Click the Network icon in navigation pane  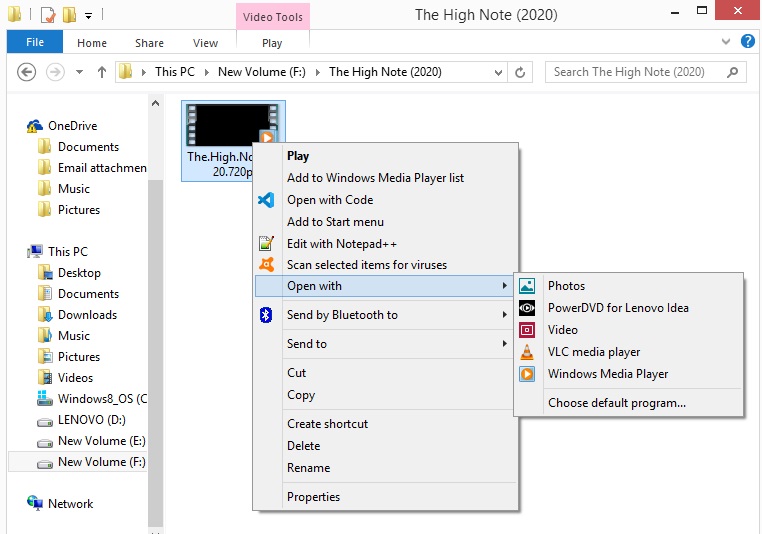point(35,503)
